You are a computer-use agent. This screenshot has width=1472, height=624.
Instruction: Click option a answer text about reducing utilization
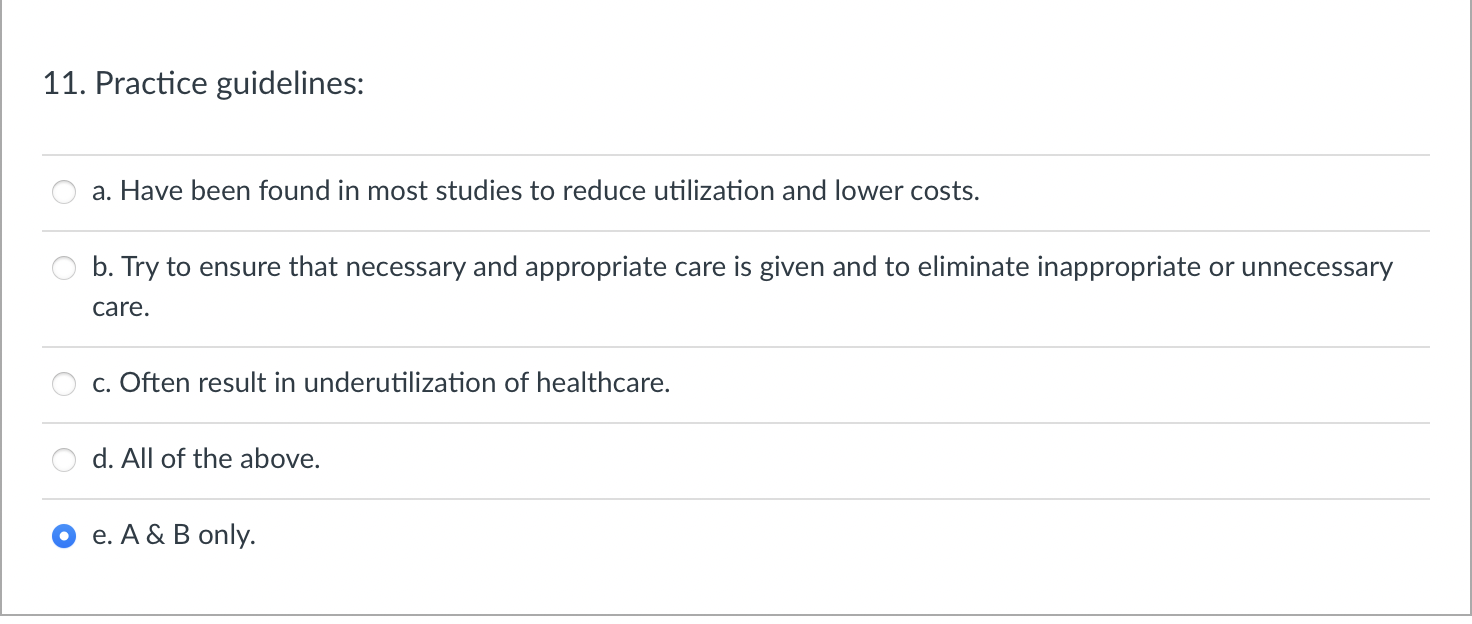pyautogui.click(x=535, y=191)
